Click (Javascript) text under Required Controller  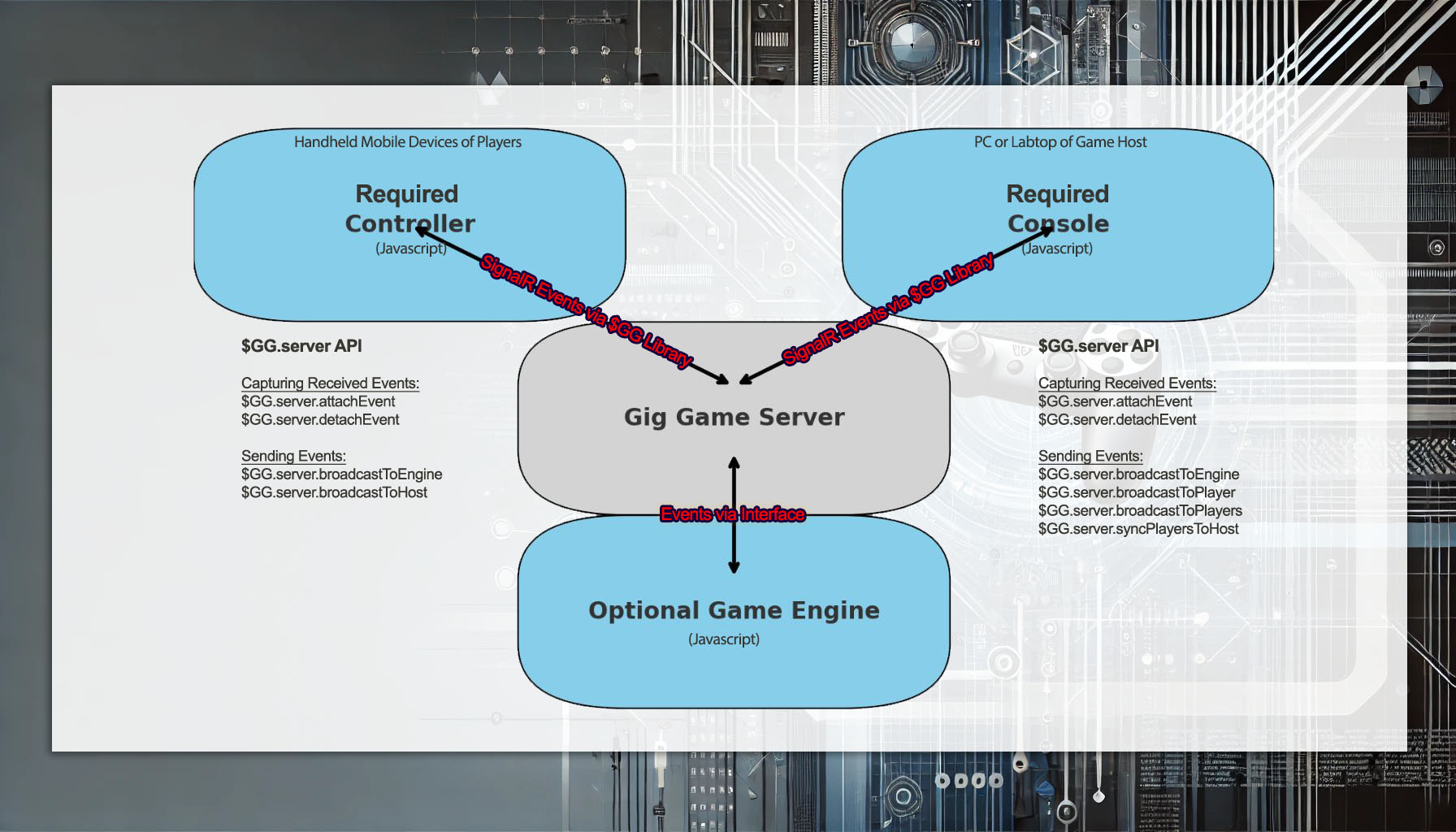410,249
